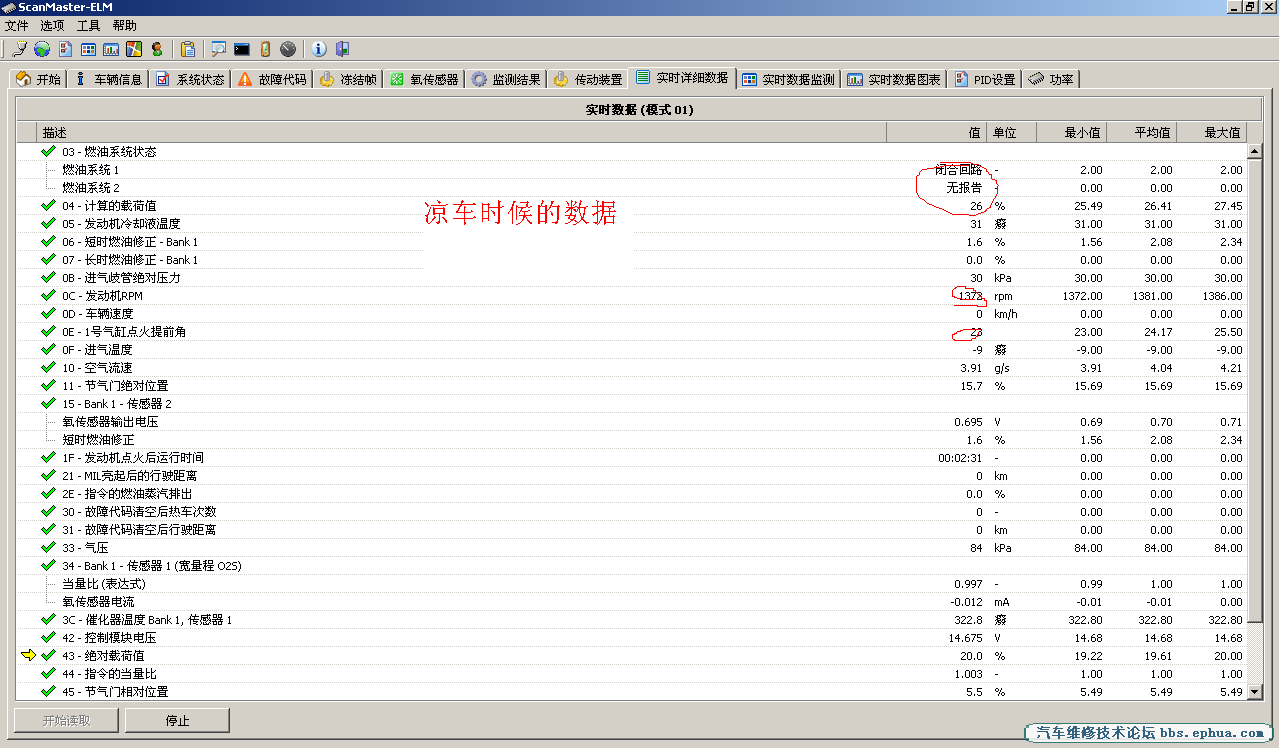Click the bar chart toolbar icon
The height and width of the screenshot is (748, 1279).
pos(111,49)
